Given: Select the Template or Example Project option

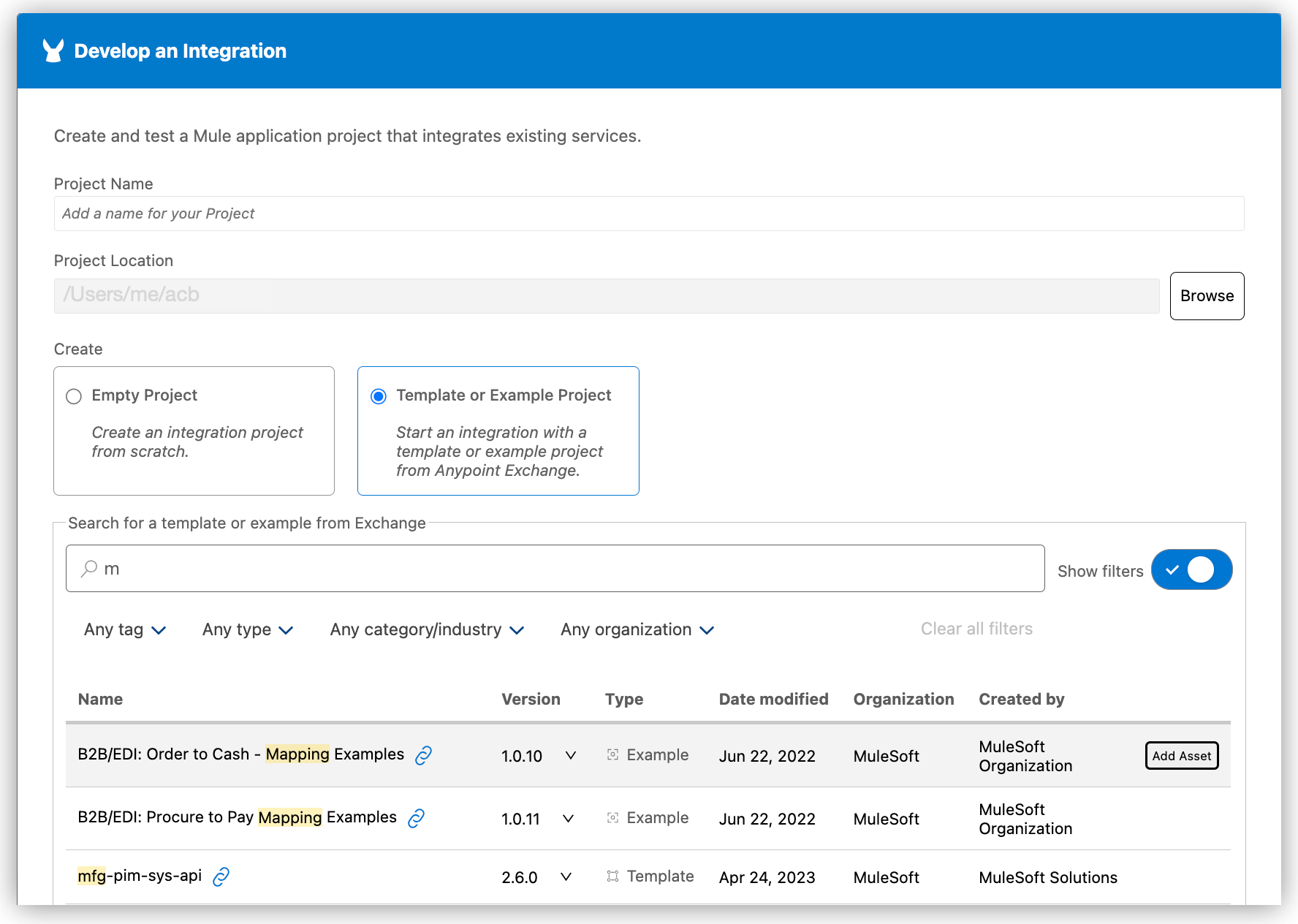Looking at the screenshot, I should pos(378,396).
